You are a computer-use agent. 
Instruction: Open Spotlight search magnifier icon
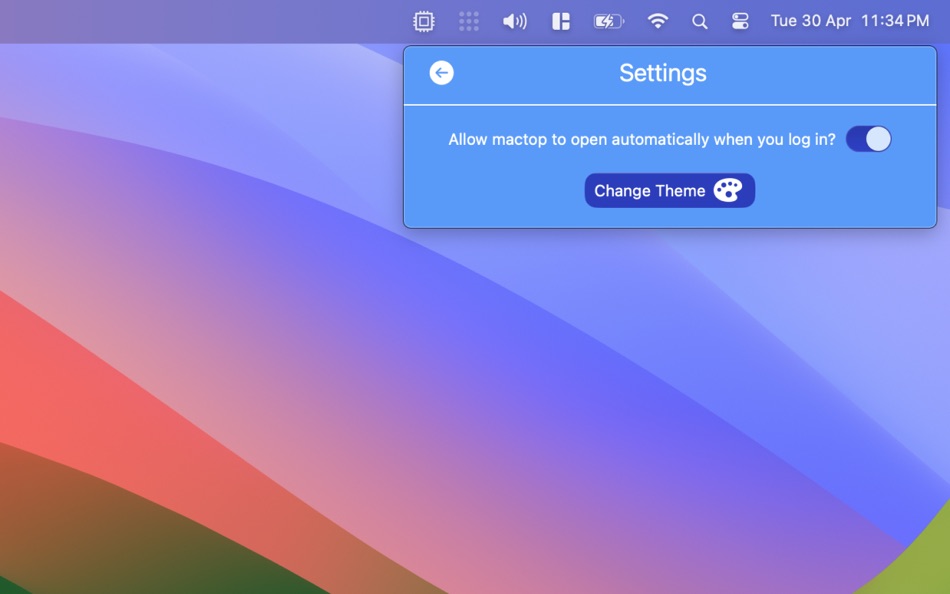(x=700, y=20)
